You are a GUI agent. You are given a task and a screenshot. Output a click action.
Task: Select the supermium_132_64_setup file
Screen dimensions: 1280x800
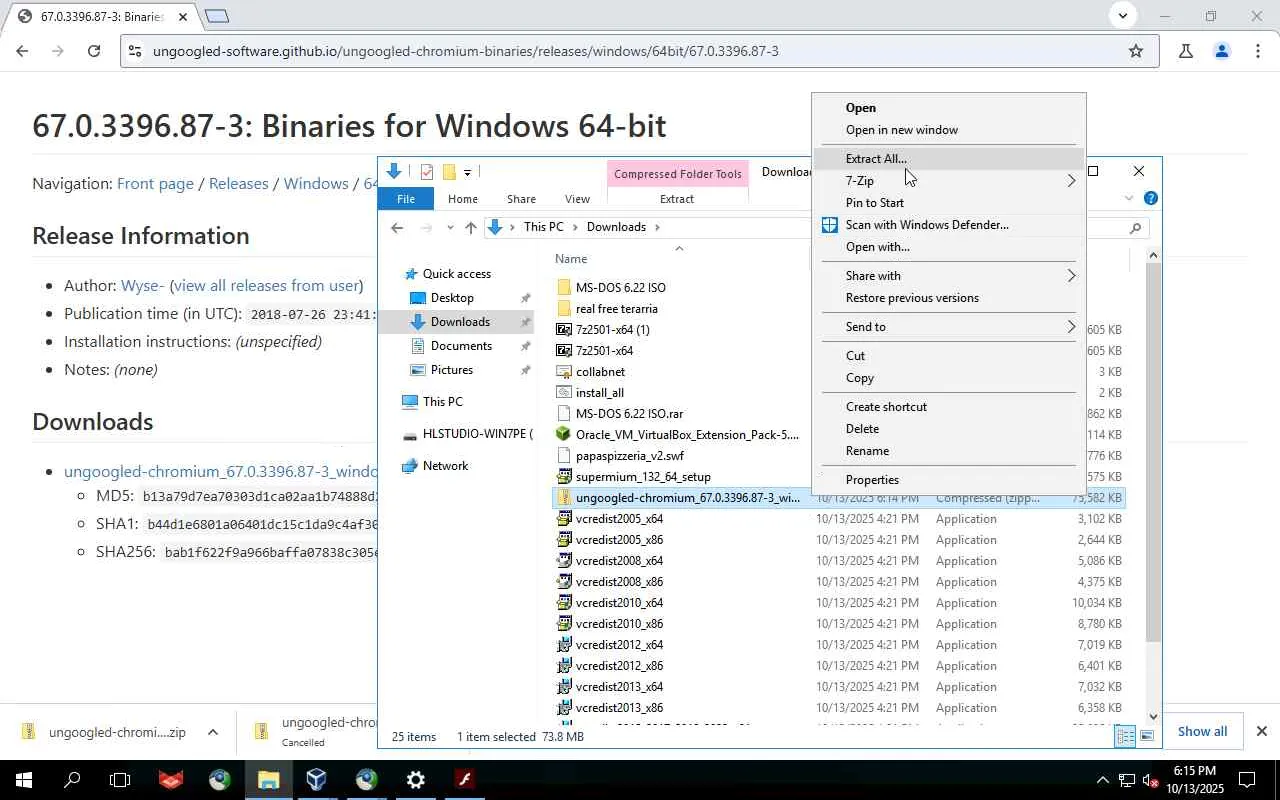643,477
